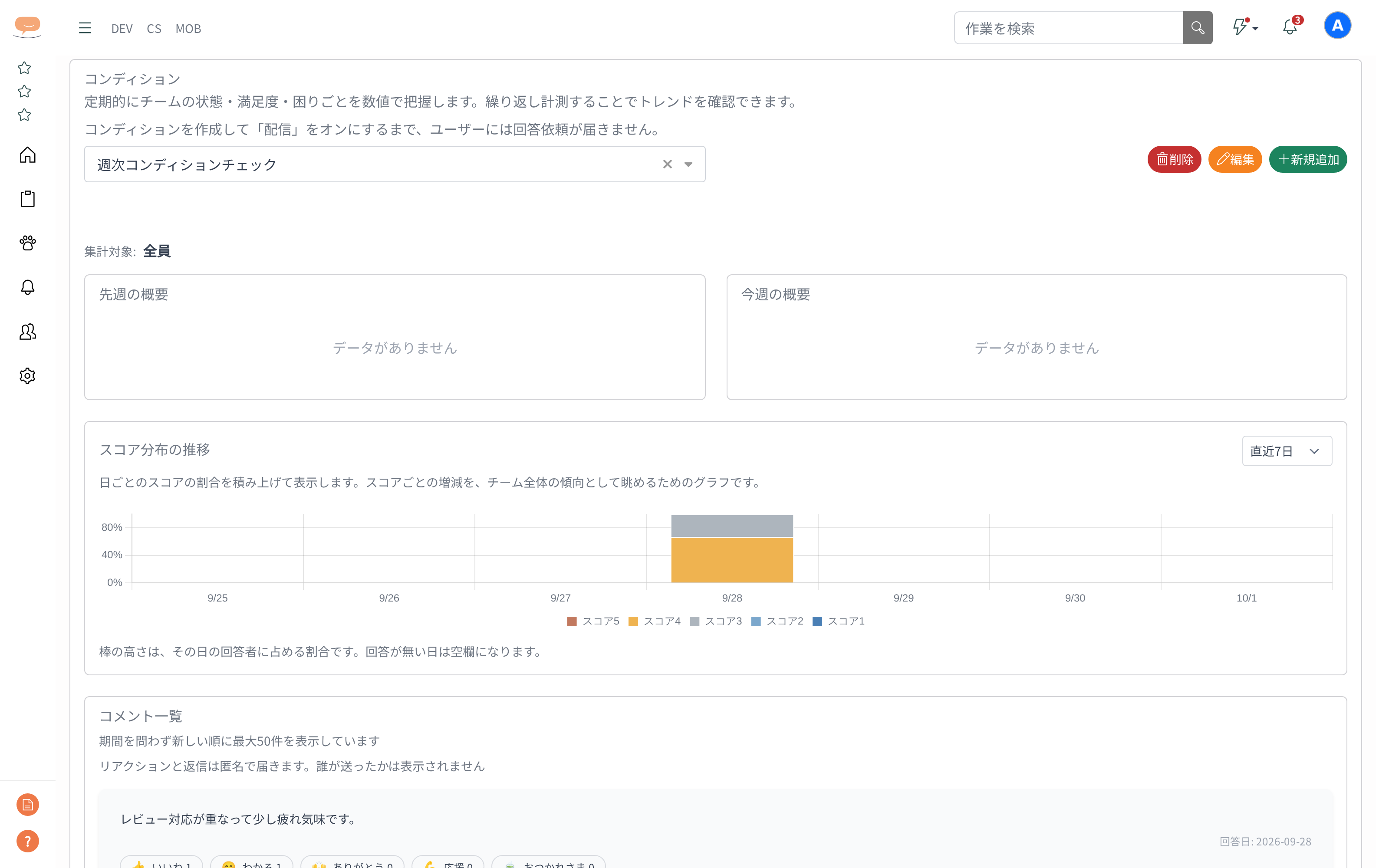Toggle スコア4 legend series
The height and width of the screenshot is (868, 1389).
[654, 621]
